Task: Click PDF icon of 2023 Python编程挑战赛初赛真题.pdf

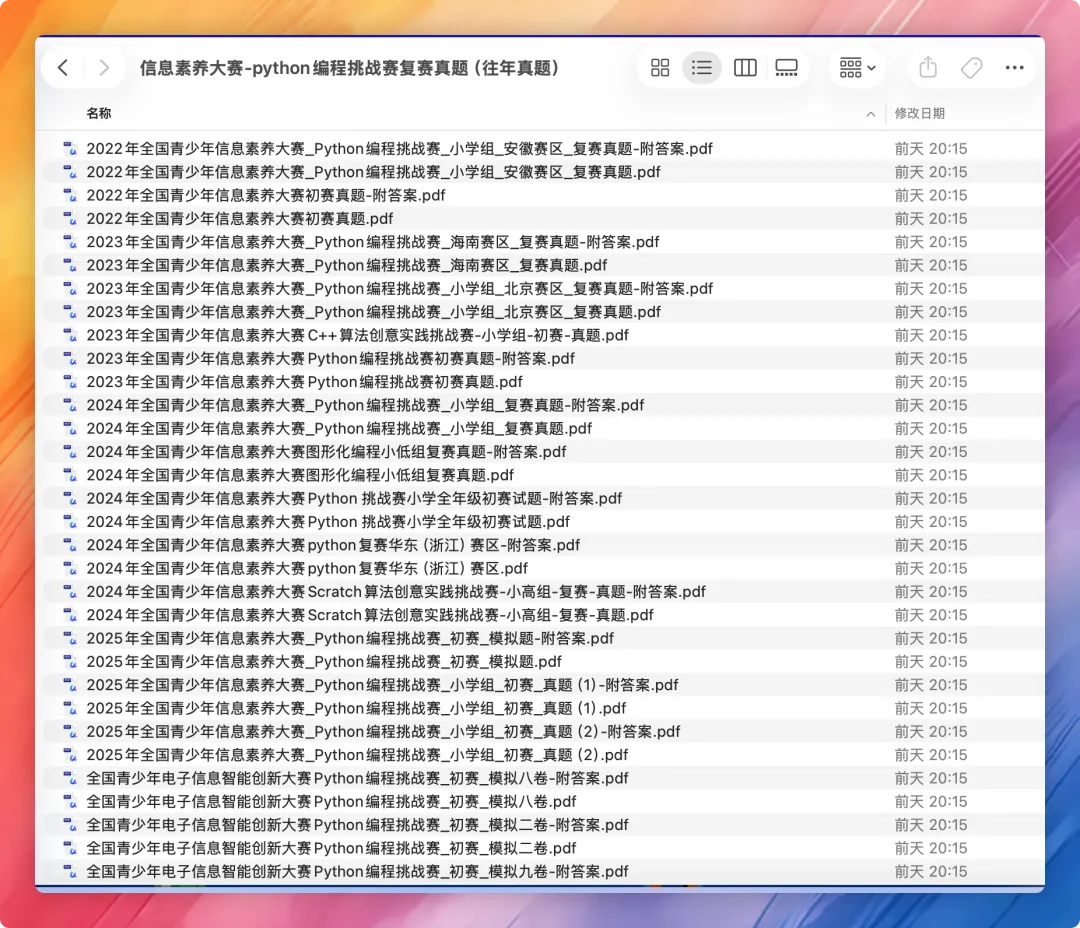Action: click(70, 382)
